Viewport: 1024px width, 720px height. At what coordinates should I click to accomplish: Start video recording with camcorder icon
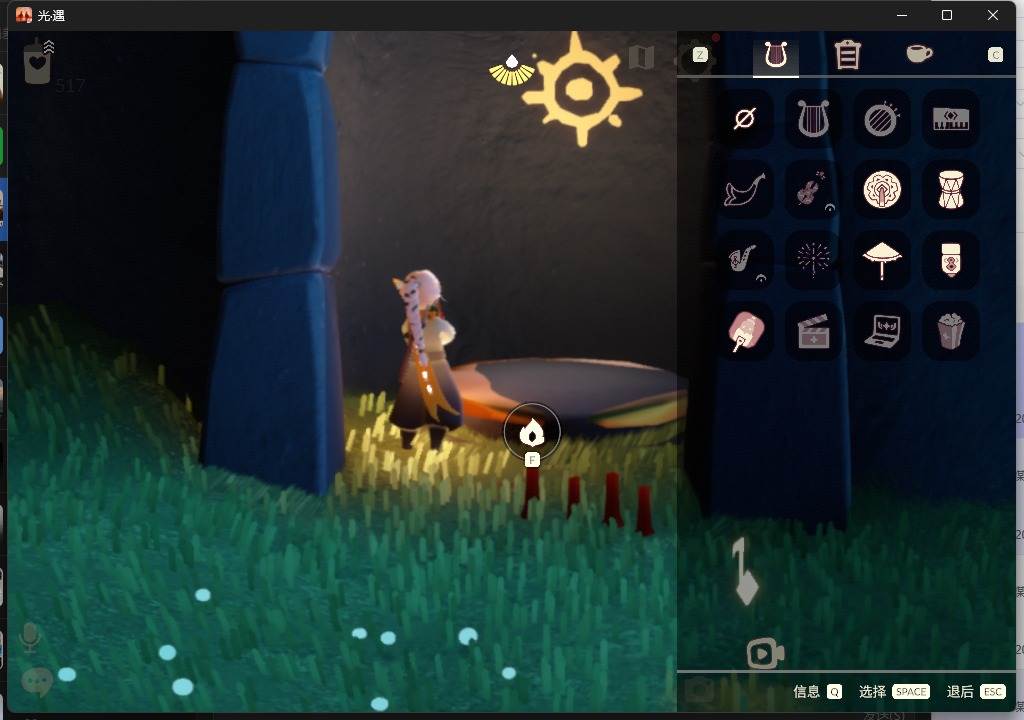pyautogui.click(x=765, y=653)
